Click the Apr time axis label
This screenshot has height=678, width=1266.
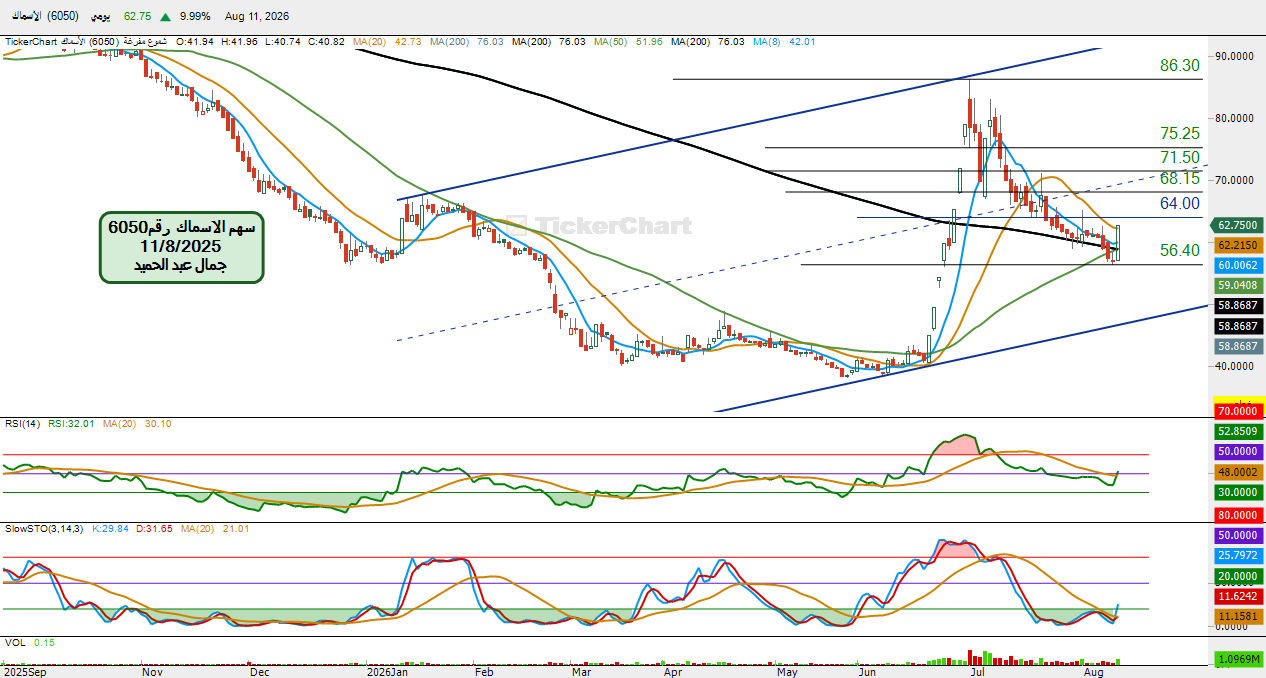[675, 673]
